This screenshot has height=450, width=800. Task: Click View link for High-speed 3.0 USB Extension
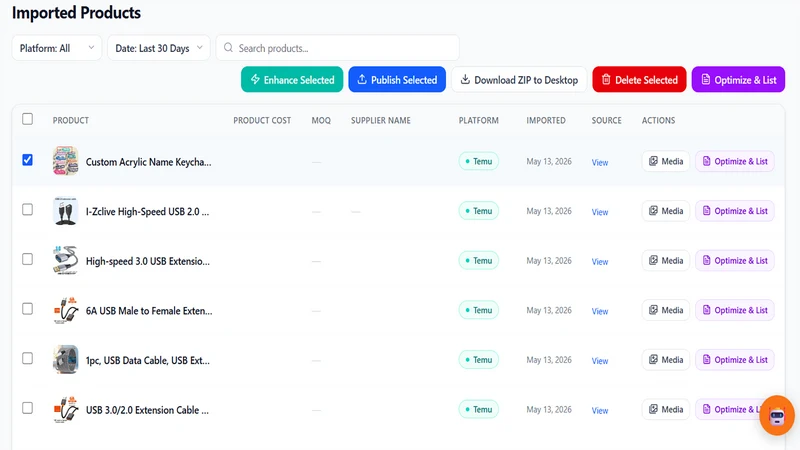pos(600,261)
